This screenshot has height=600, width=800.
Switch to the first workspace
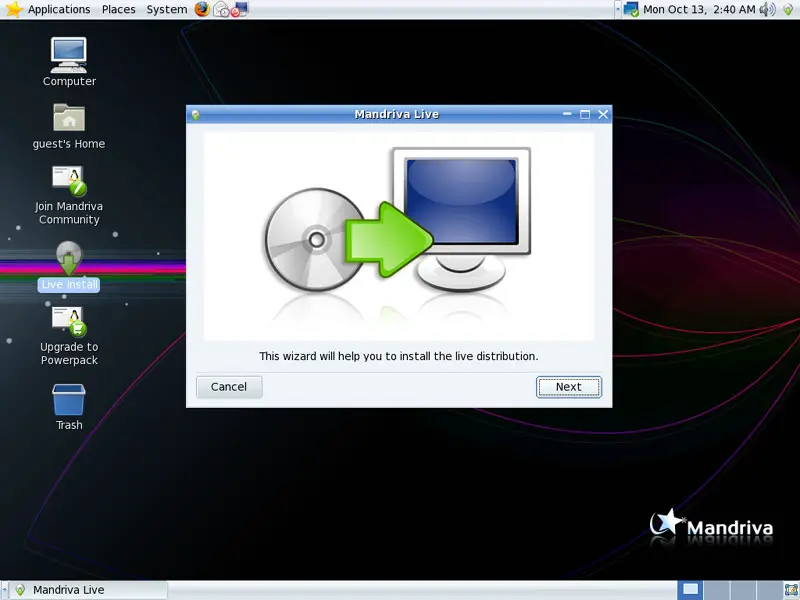[x=690, y=590]
